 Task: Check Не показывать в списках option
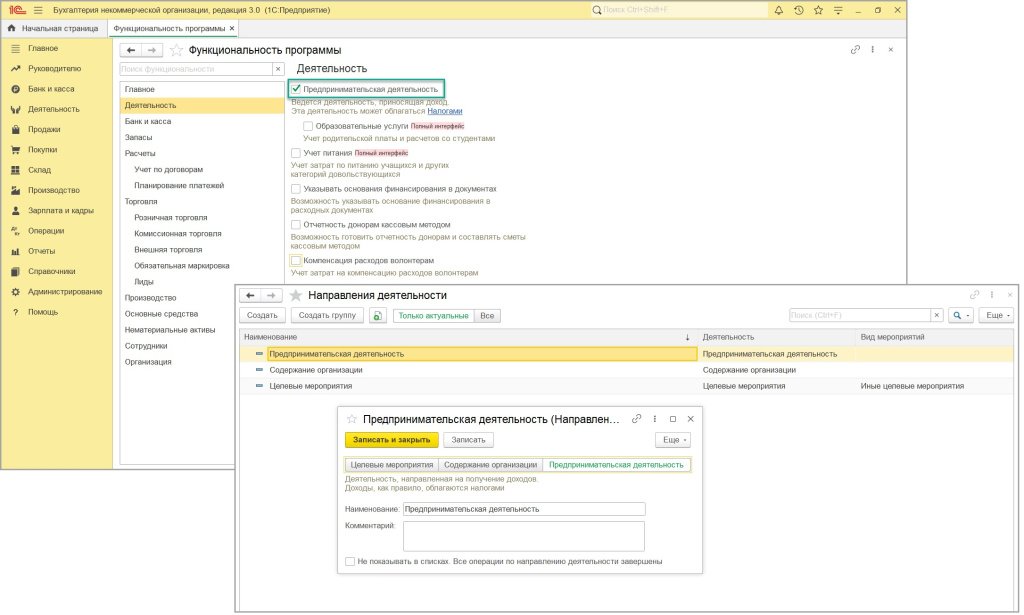click(349, 561)
